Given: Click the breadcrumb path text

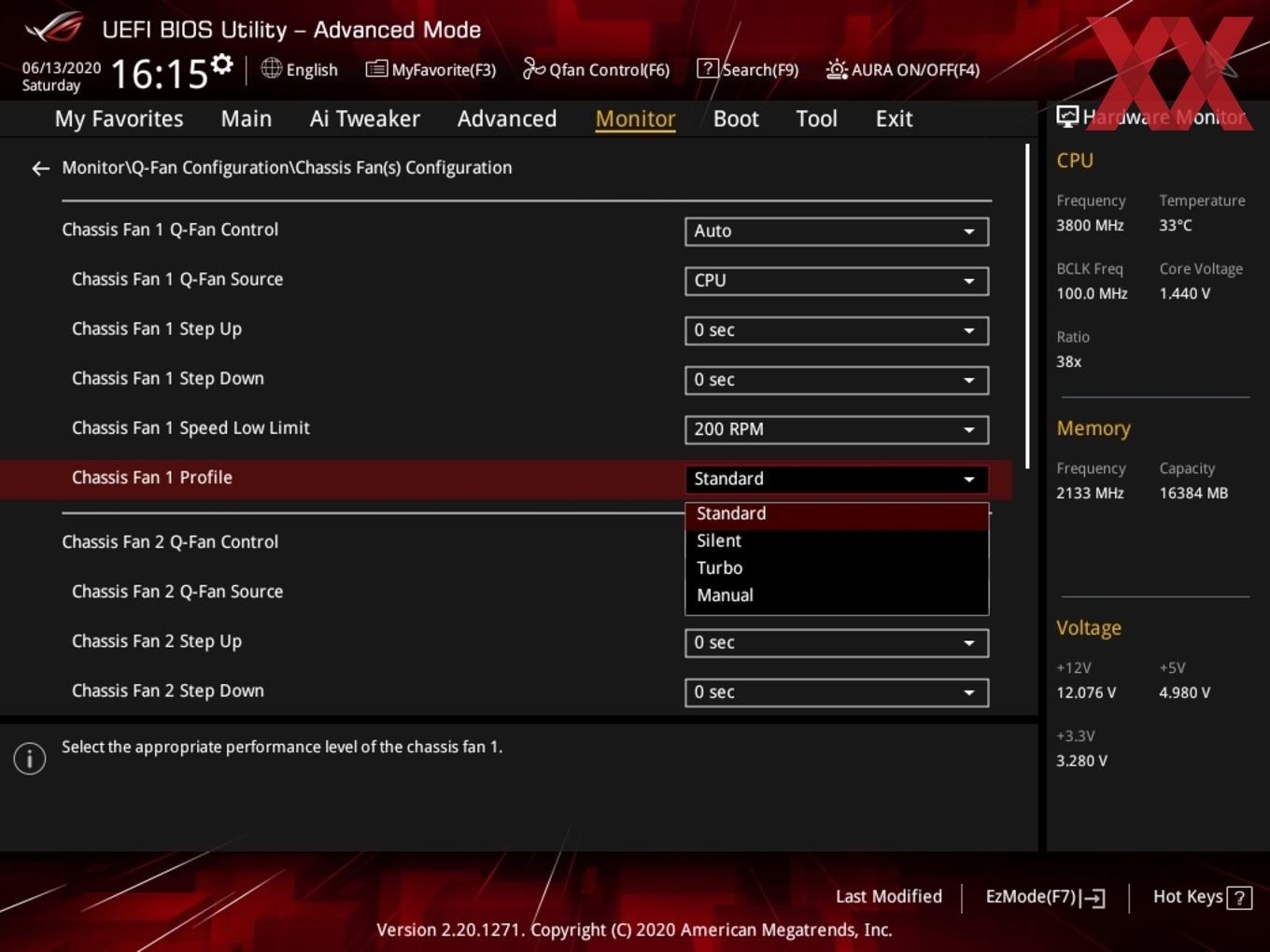Looking at the screenshot, I should (287, 168).
